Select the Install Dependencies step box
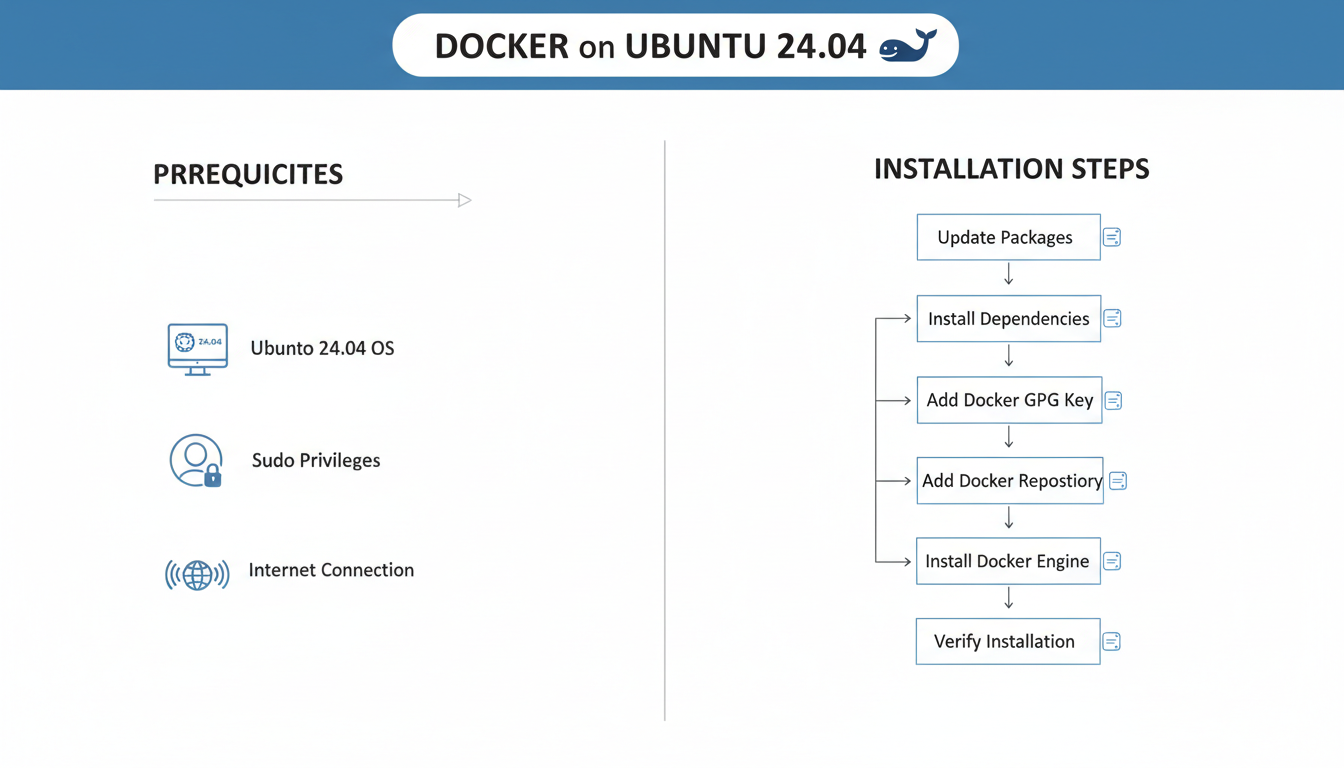The image size is (1344, 768). pos(1008,318)
